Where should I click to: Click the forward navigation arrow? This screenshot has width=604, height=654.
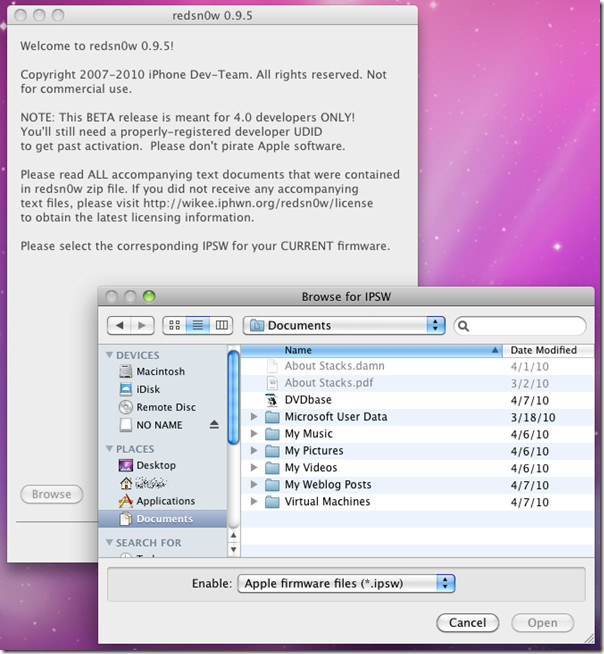pyautogui.click(x=143, y=325)
